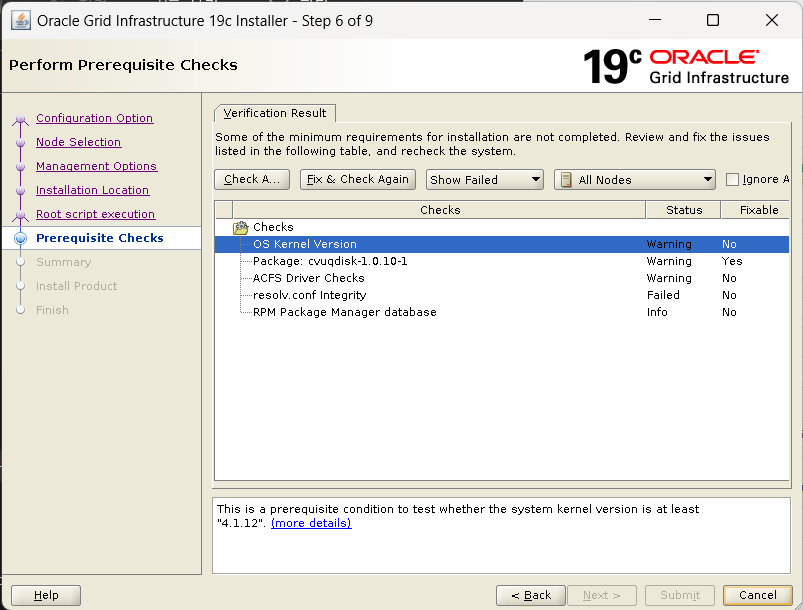This screenshot has height=610, width=803.
Task: Open the more details link
Action: (311, 523)
